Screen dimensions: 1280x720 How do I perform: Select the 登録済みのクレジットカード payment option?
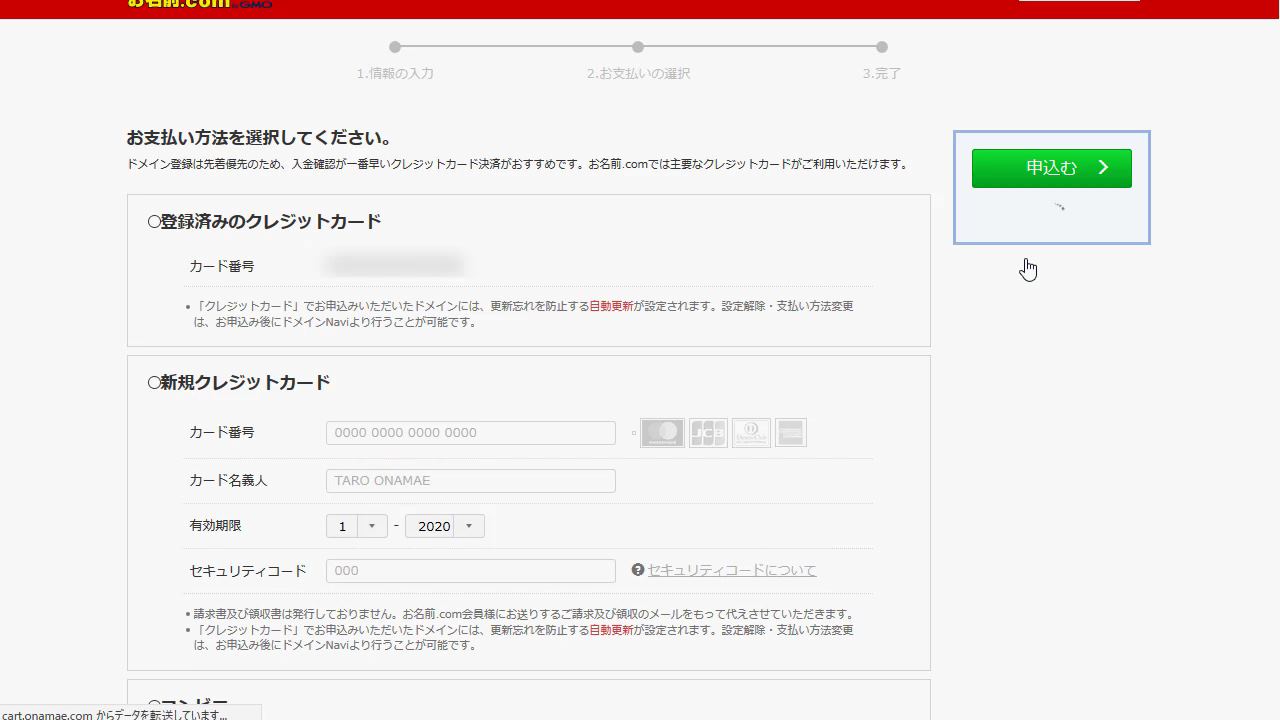[154, 222]
